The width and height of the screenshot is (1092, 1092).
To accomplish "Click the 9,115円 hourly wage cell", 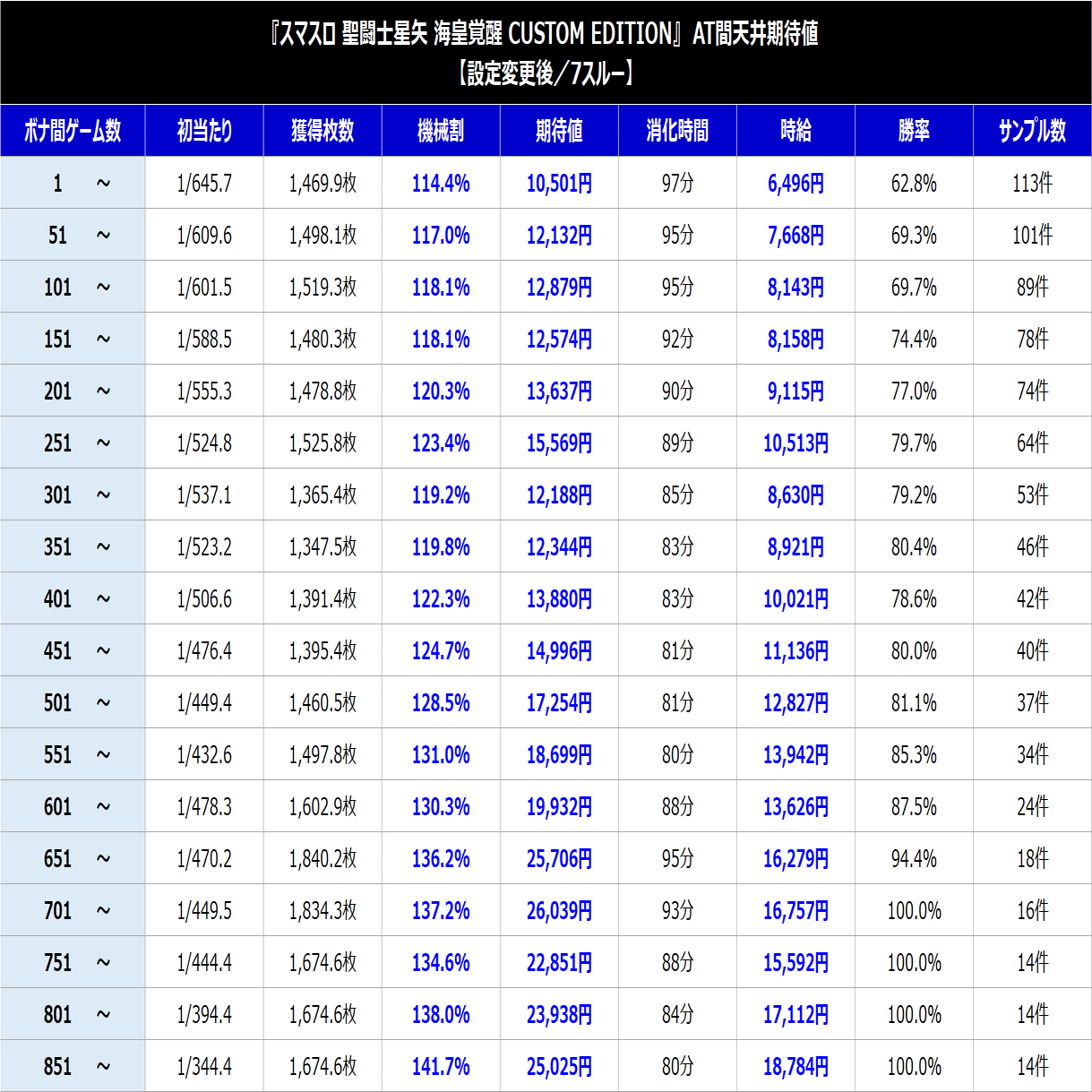I will (795, 391).
